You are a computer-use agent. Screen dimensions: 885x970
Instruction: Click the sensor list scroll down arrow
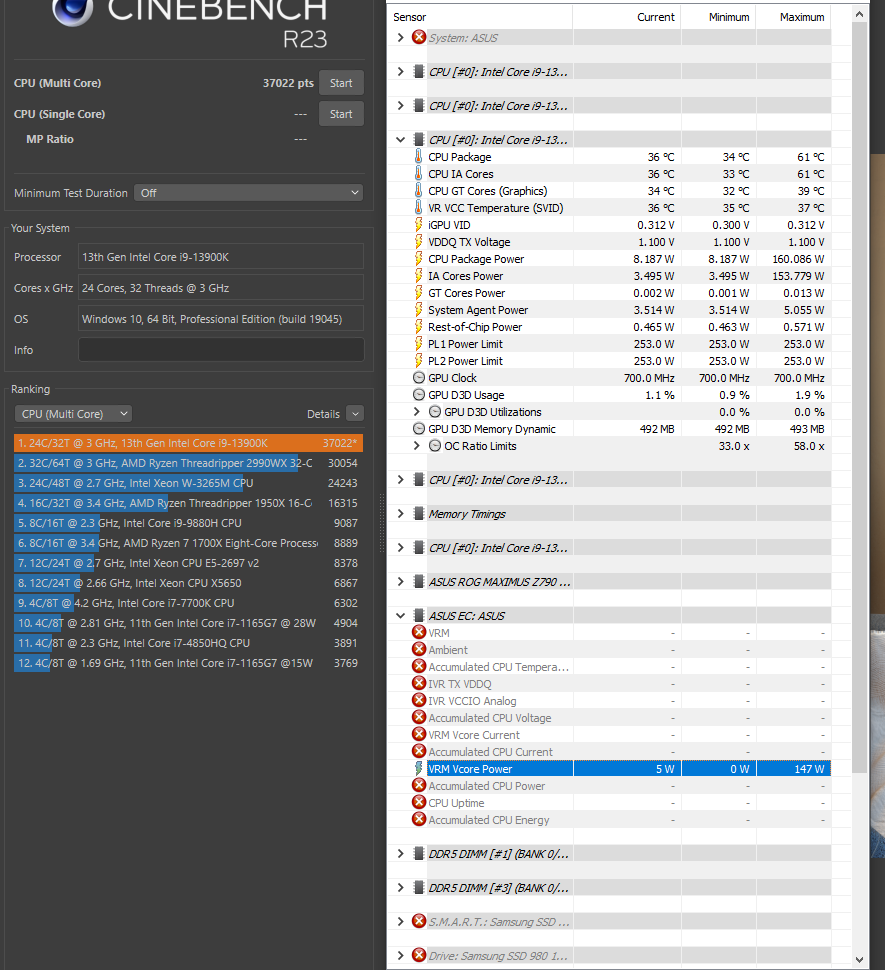(x=859, y=959)
